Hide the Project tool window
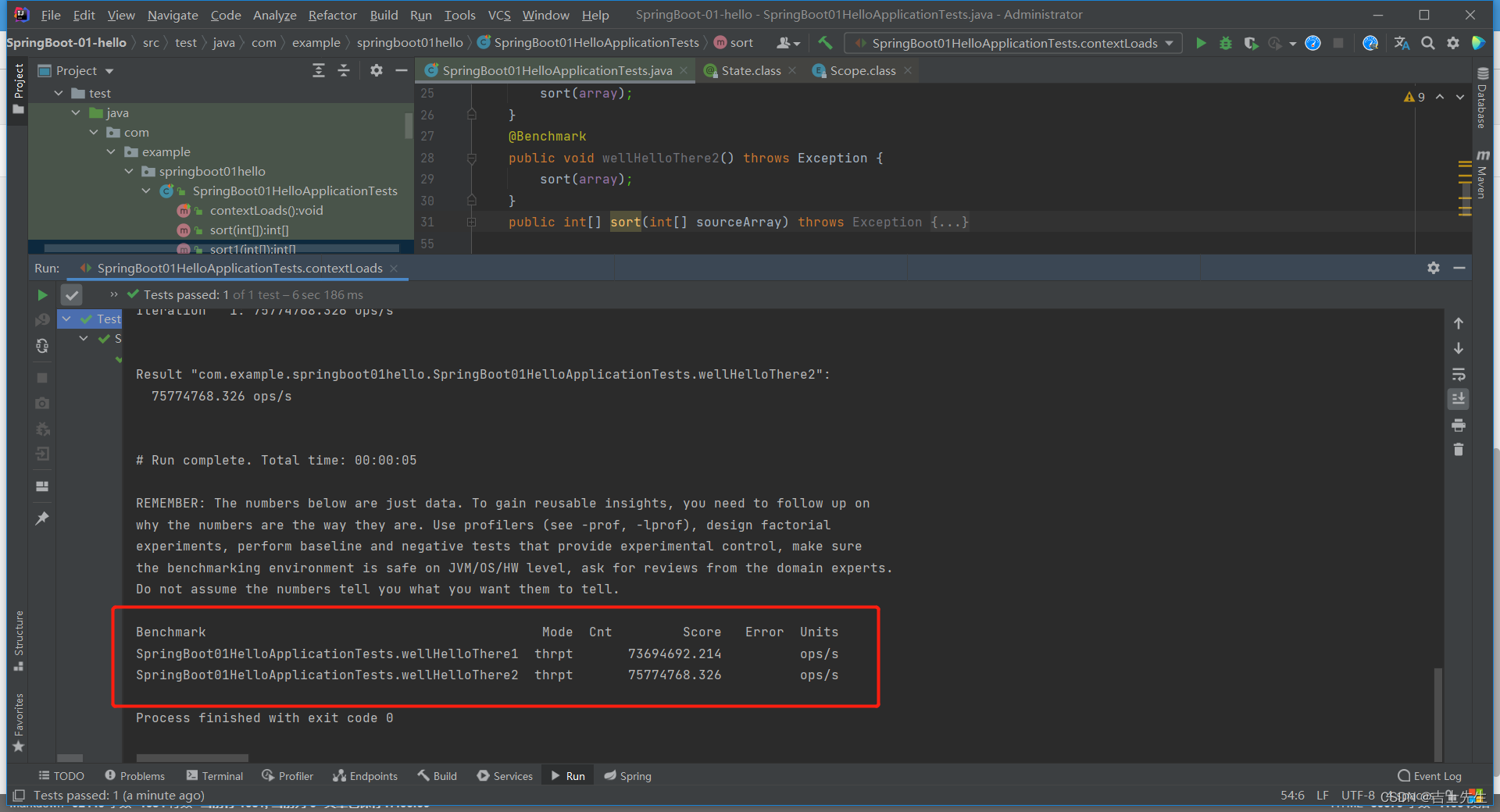The width and height of the screenshot is (1500, 812). 402,71
